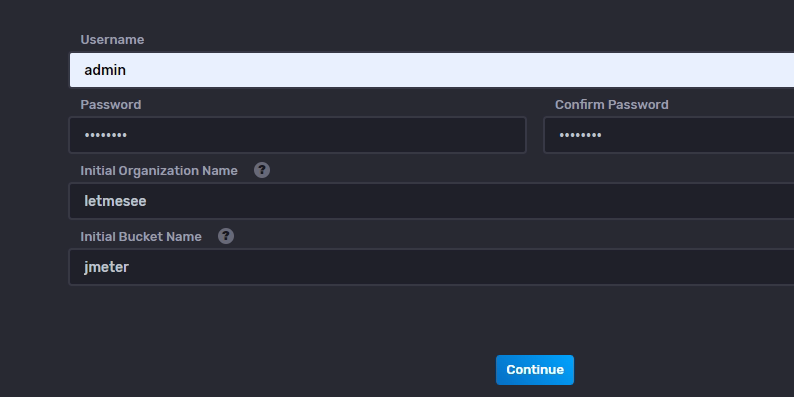Image resolution: width=794 pixels, height=397 pixels.
Task: Click the Username label text
Action: coord(112,39)
